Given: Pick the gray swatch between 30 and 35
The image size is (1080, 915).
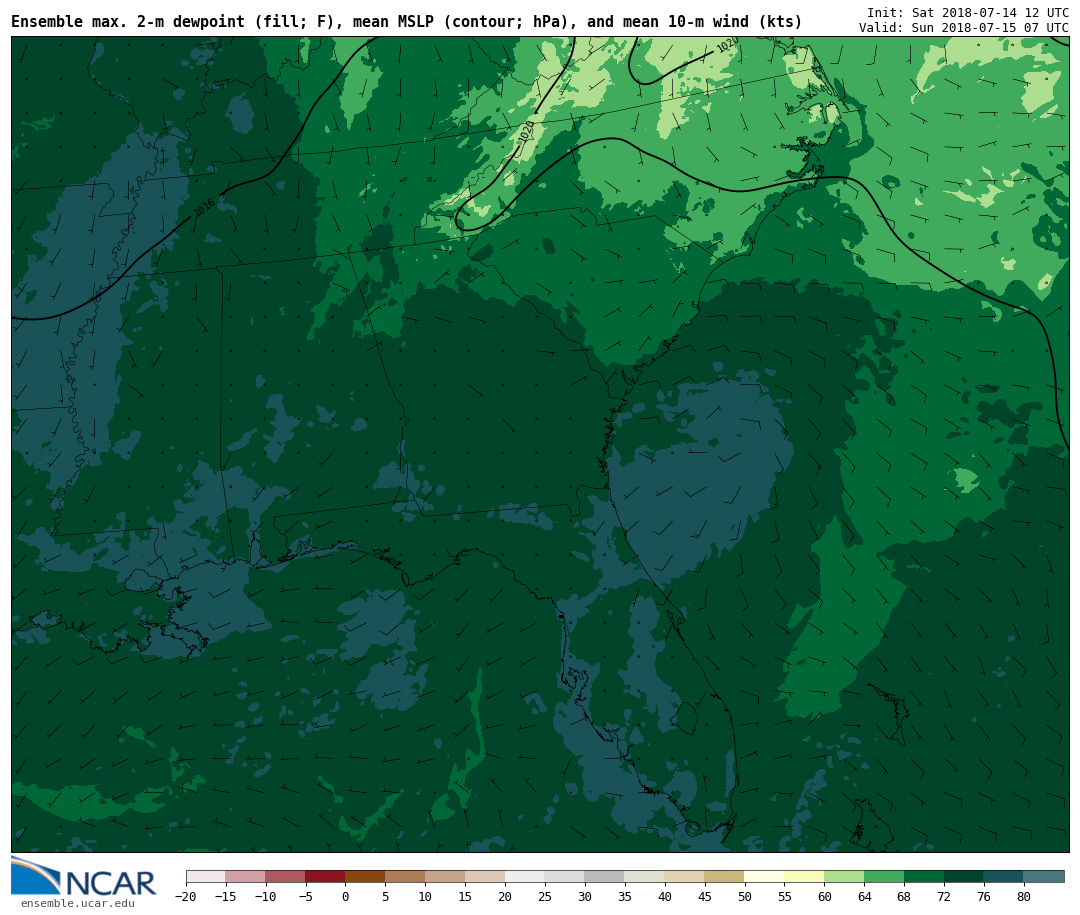Looking at the screenshot, I should tap(604, 876).
